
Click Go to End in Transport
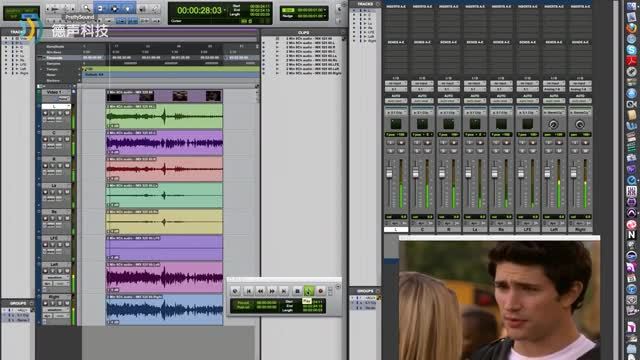coord(284,291)
